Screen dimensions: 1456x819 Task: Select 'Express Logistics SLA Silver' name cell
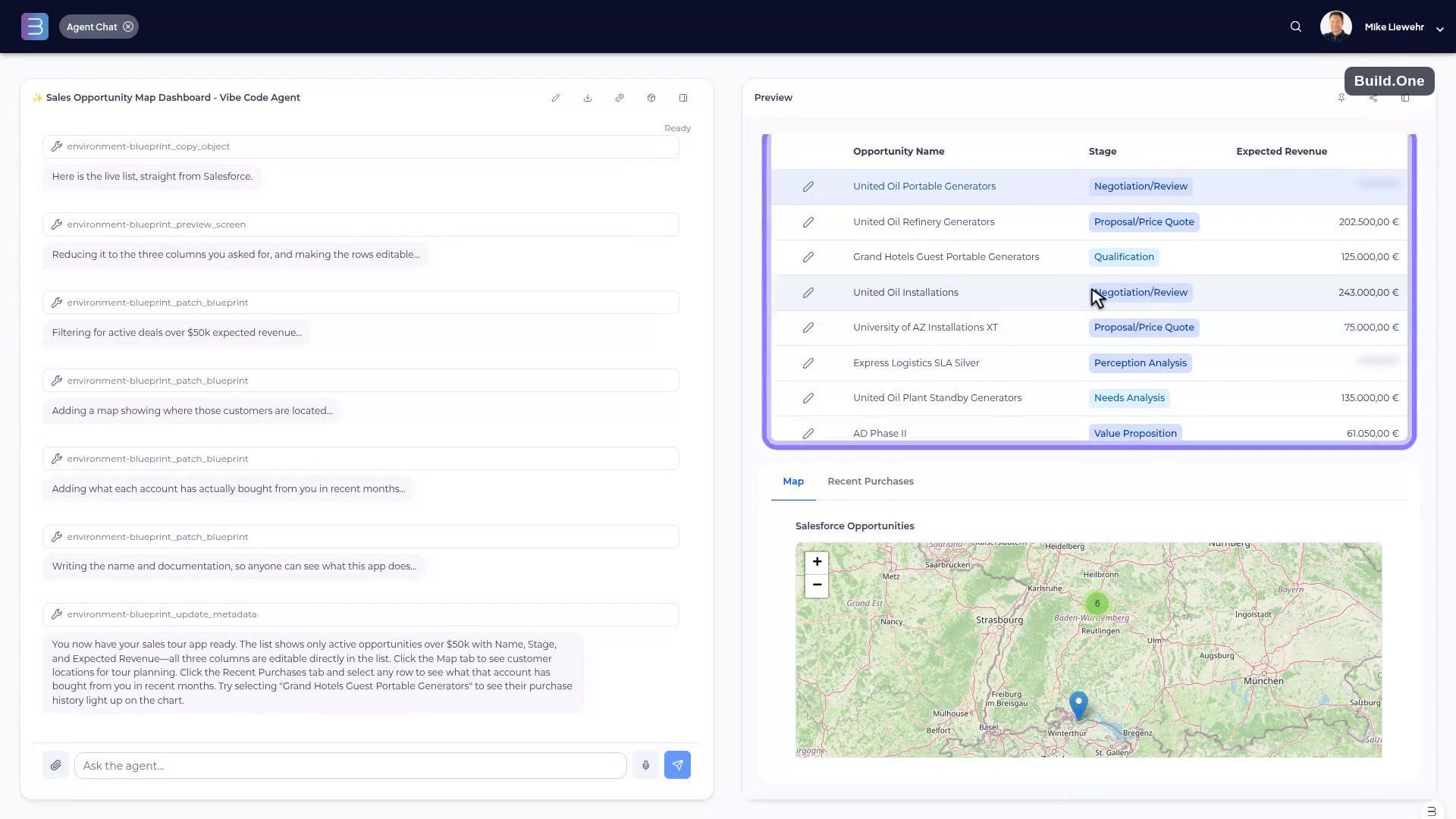[916, 363]
